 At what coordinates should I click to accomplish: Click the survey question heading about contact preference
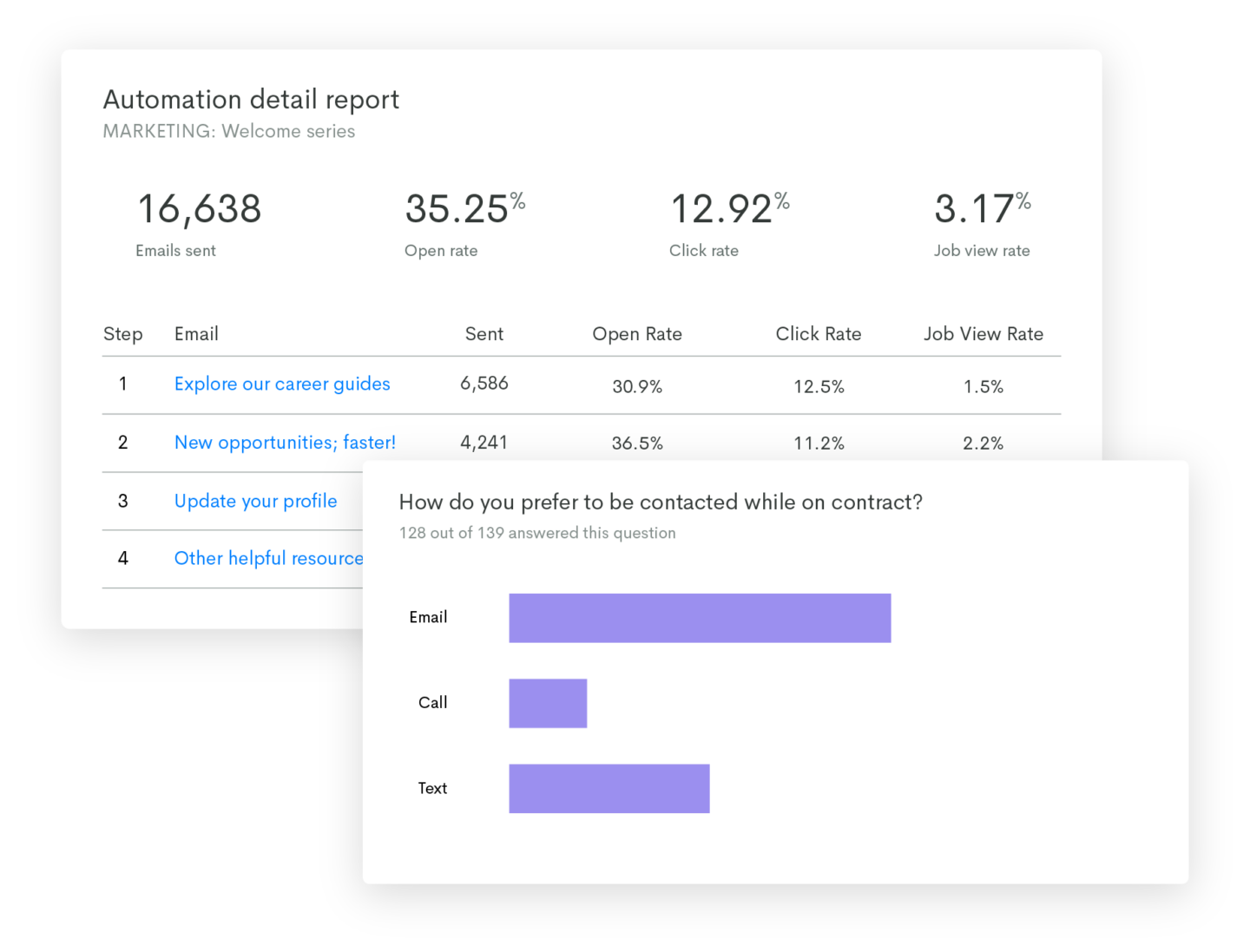[x=661, y=502]
